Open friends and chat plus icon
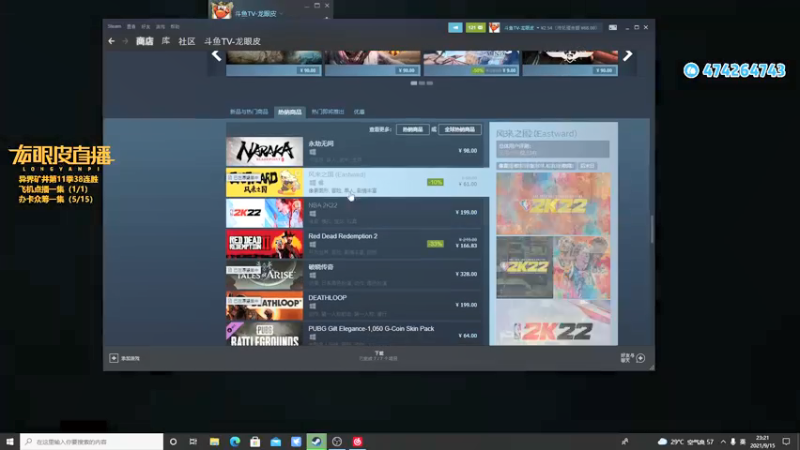This screenshot has height=450, width=800. (x=640, y=358)
